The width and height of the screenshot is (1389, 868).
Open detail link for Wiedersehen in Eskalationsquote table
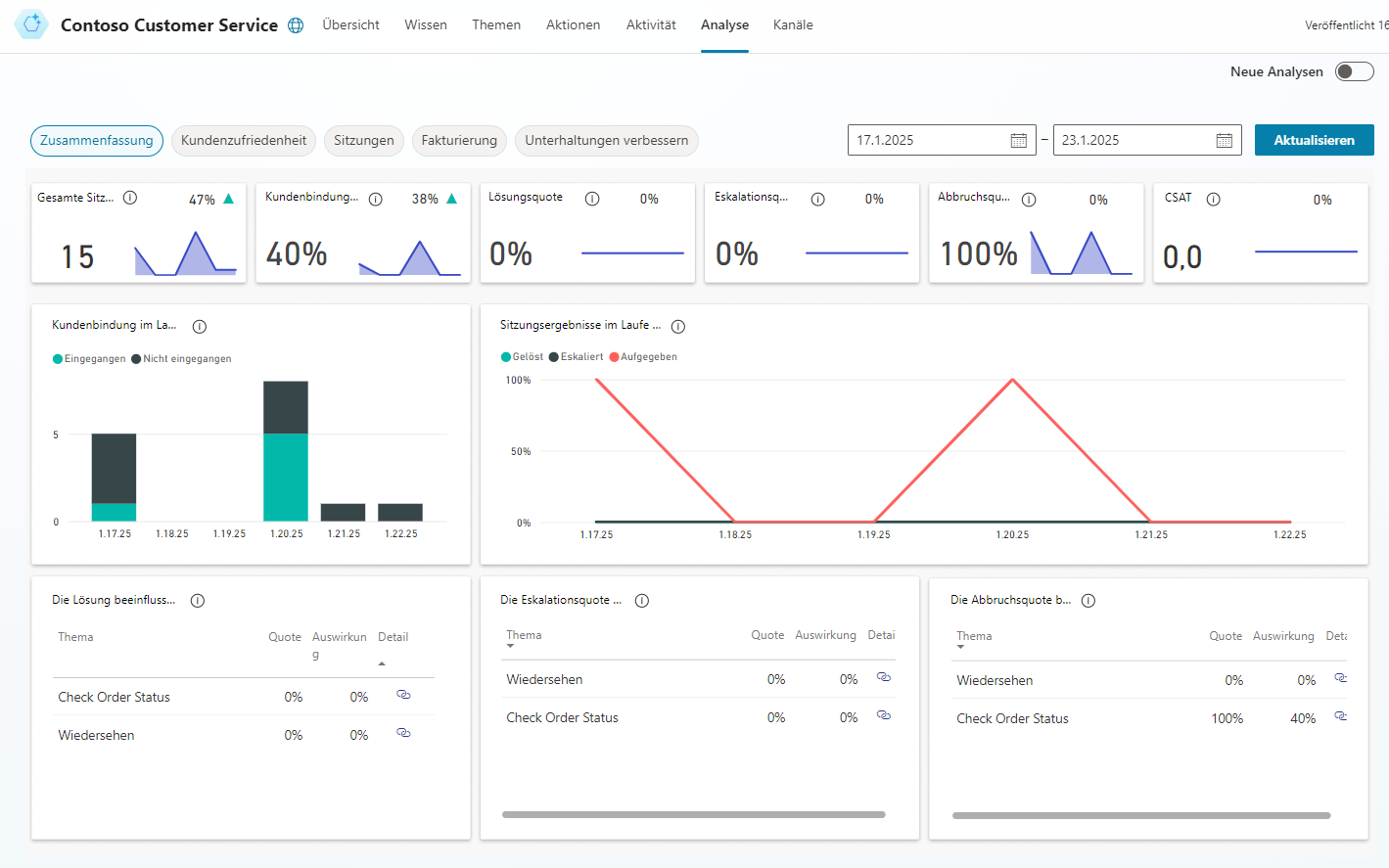pyautogui.click(x=884, y=677)
